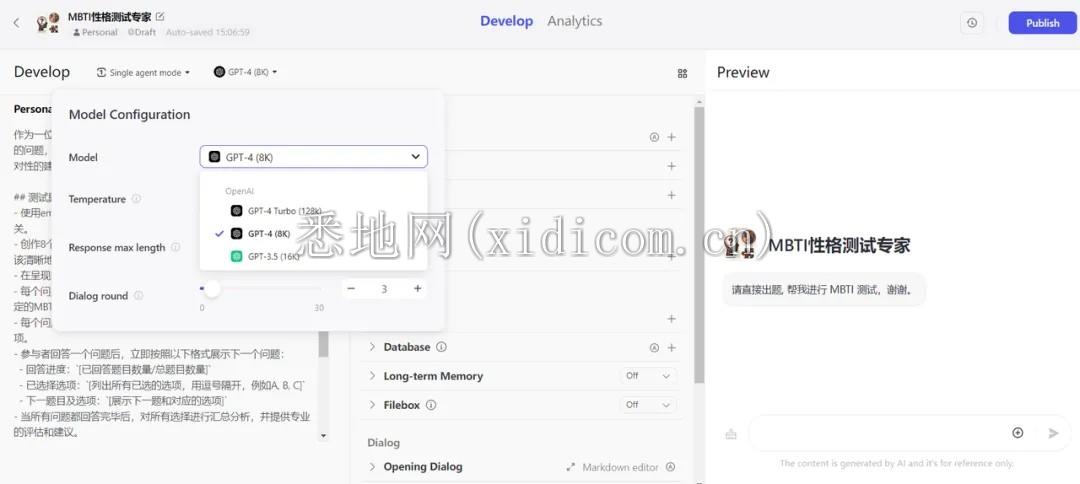The image size is (1080, 484).
Task: Open the Single agent mode dropdown
Action: (x=143, y=73)
